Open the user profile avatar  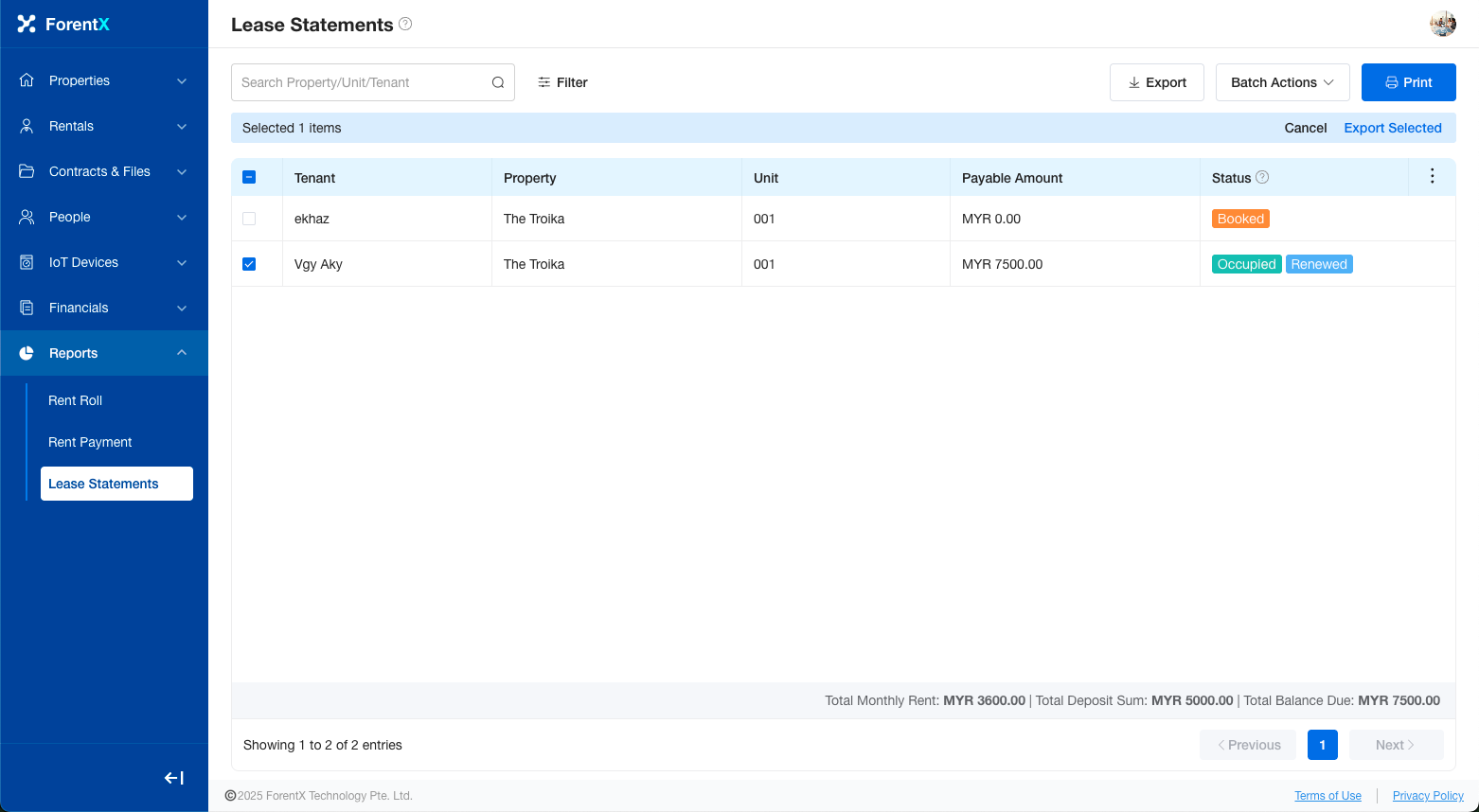(x=1442, y=24)
